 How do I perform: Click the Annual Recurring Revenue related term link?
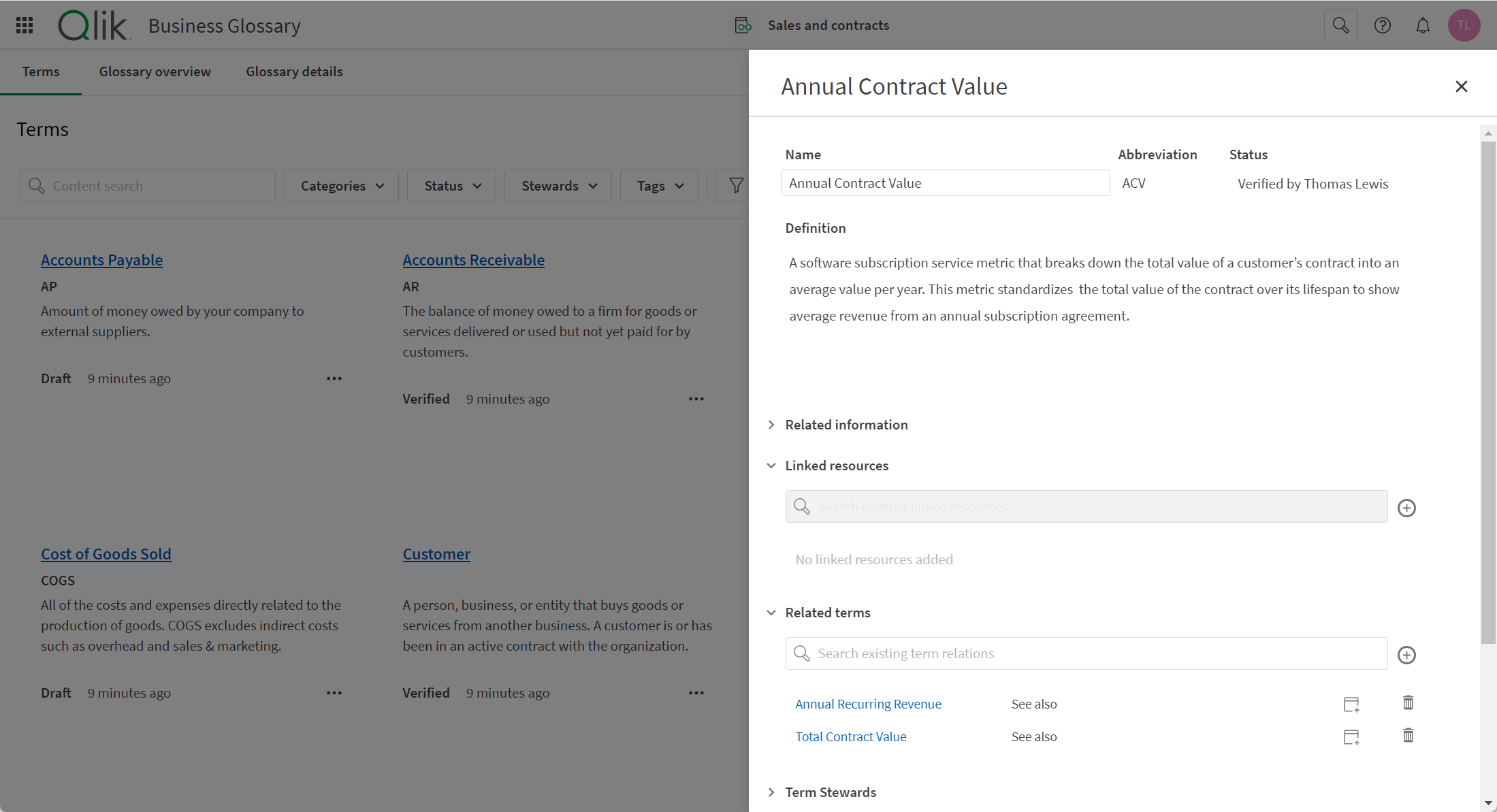pyautogui.click(x=866, y=704)
